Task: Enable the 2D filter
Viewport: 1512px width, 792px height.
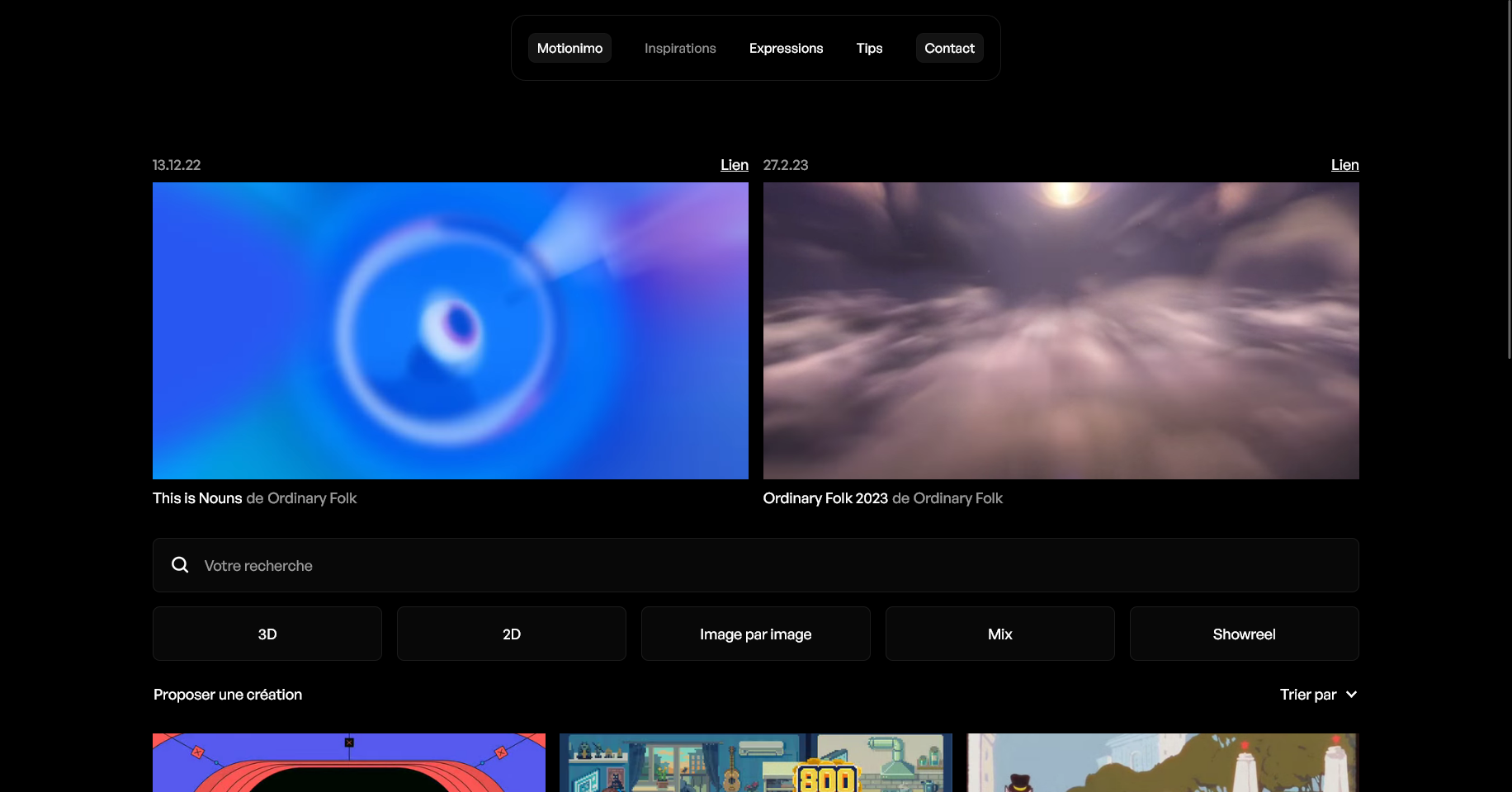Action: pyautogui.click(x=511, y=634)
